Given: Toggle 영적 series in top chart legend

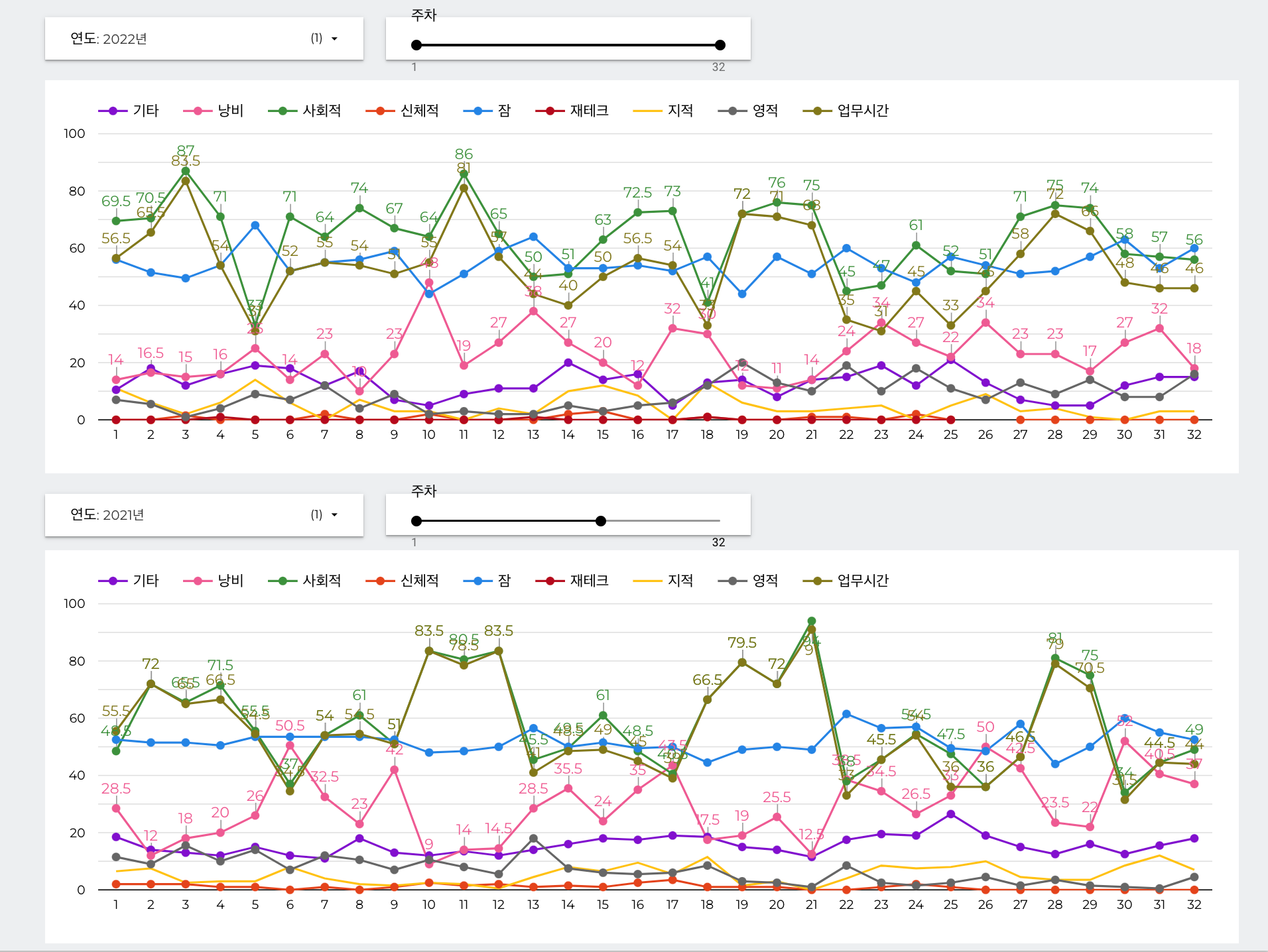Looking at the screenshot, I should tap(748, 111).
